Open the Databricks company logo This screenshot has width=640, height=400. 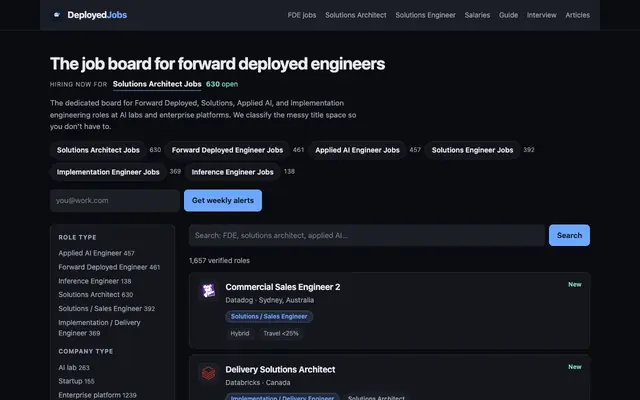click(209, 373)
